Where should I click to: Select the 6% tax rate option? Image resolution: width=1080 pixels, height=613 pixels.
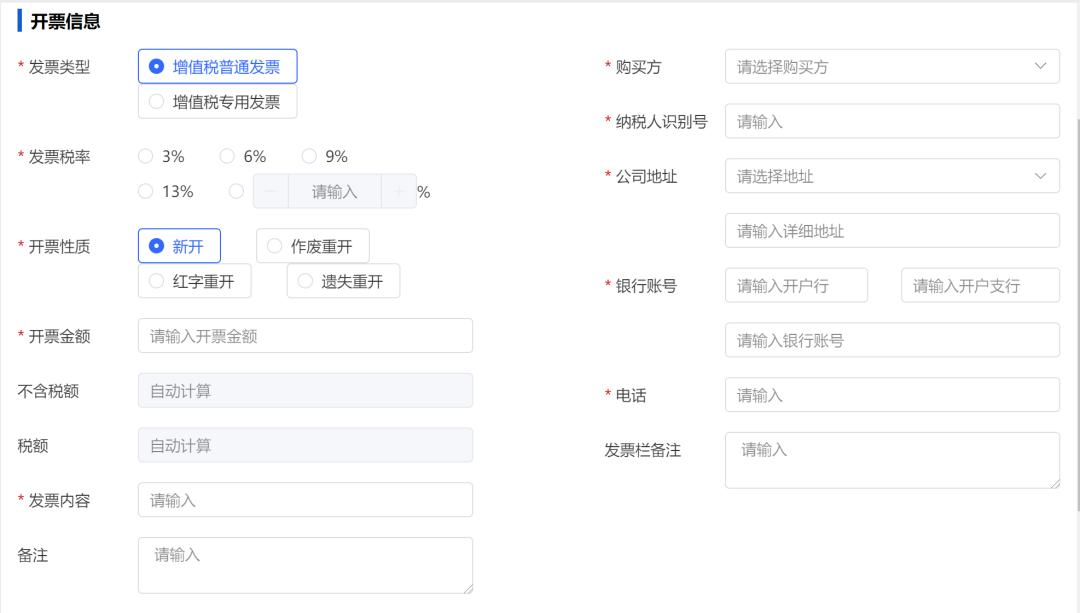pos(227,156)
